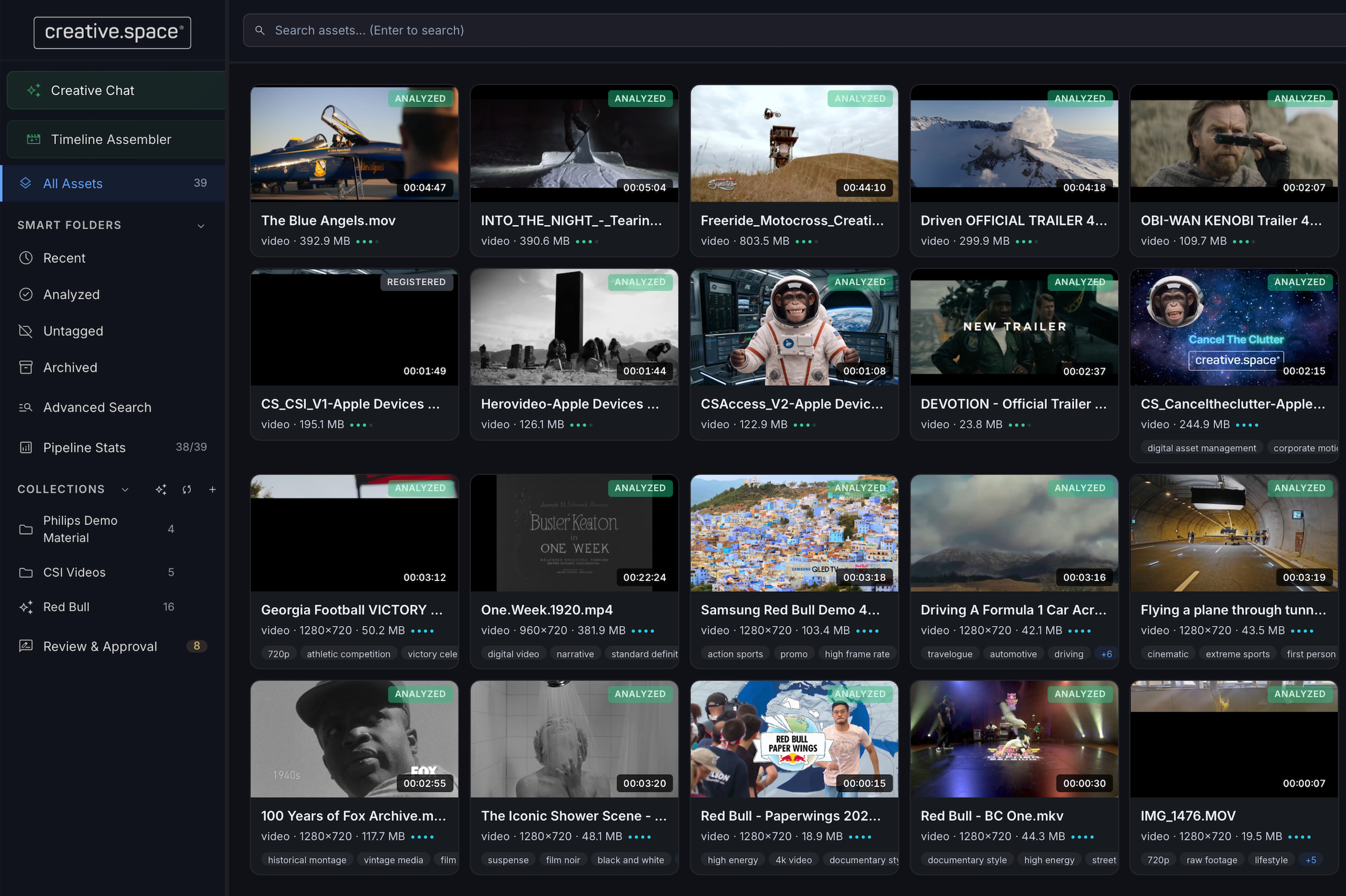Click the Pipeline Stats chart icon
1346x896 pixels.
tap(26, 447)
